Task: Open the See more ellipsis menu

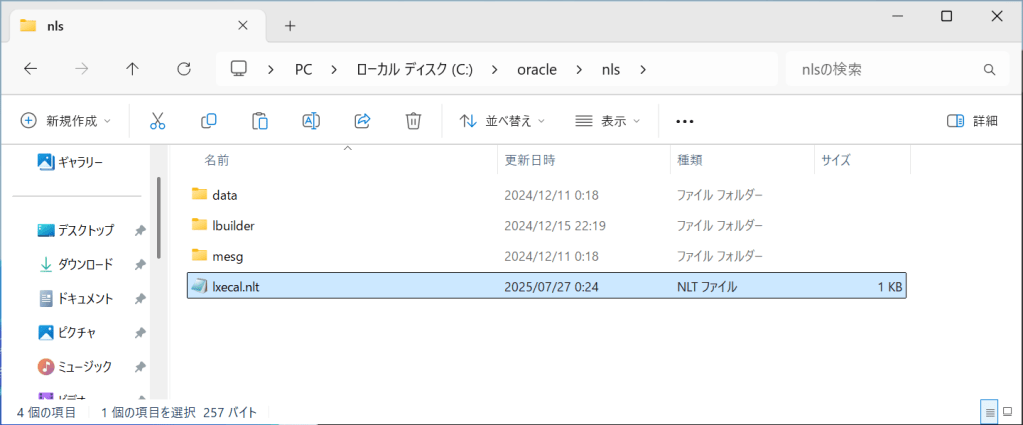Action: coord(684,121)
